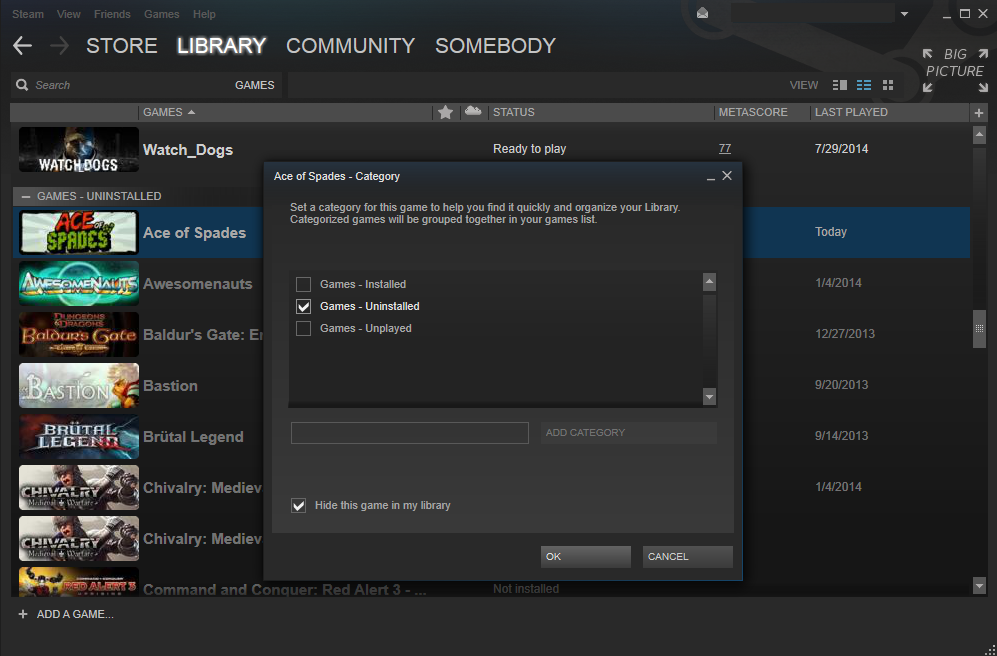
Task: Select the Awesomenauts thumbnail
Action: click(x=79, y=284)
